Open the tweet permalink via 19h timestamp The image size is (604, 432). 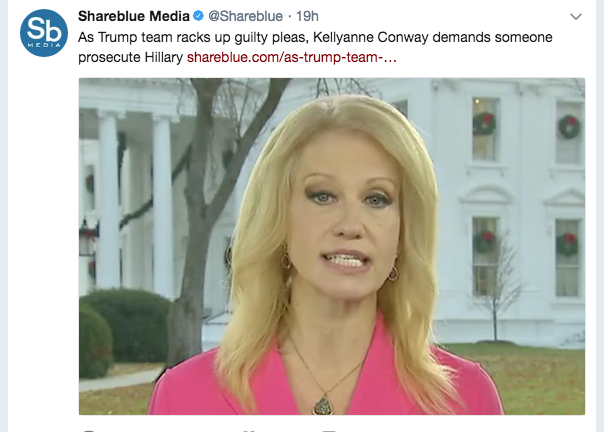click(307, 16)
